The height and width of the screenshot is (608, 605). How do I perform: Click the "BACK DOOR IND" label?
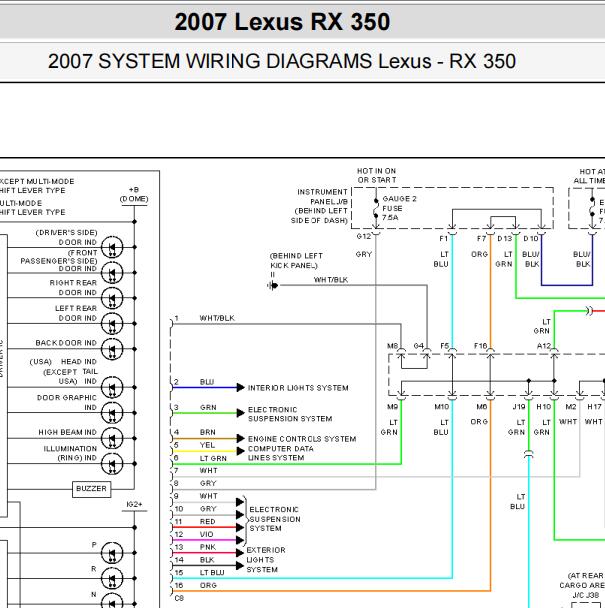point(66,343)
